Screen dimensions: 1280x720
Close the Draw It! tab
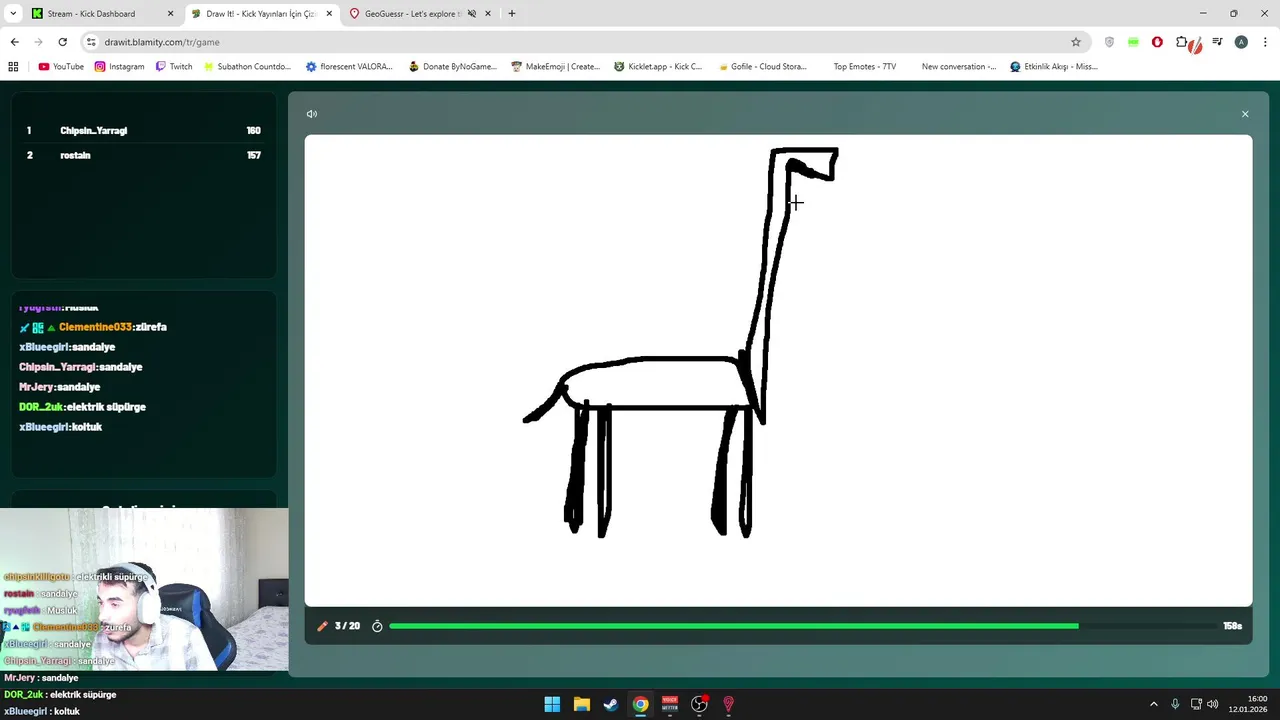[329, 14]
